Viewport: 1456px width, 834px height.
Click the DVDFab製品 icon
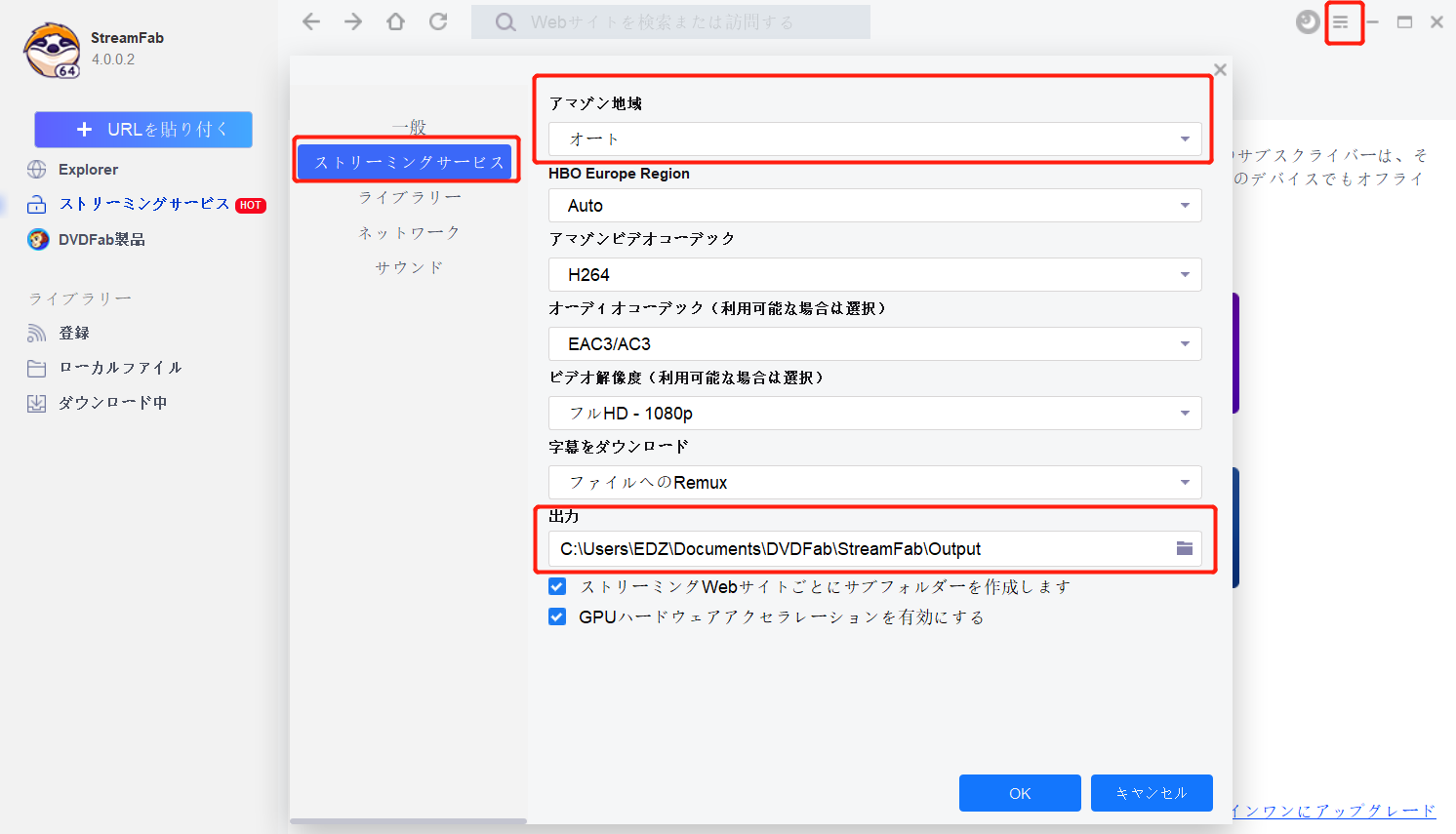38,239
